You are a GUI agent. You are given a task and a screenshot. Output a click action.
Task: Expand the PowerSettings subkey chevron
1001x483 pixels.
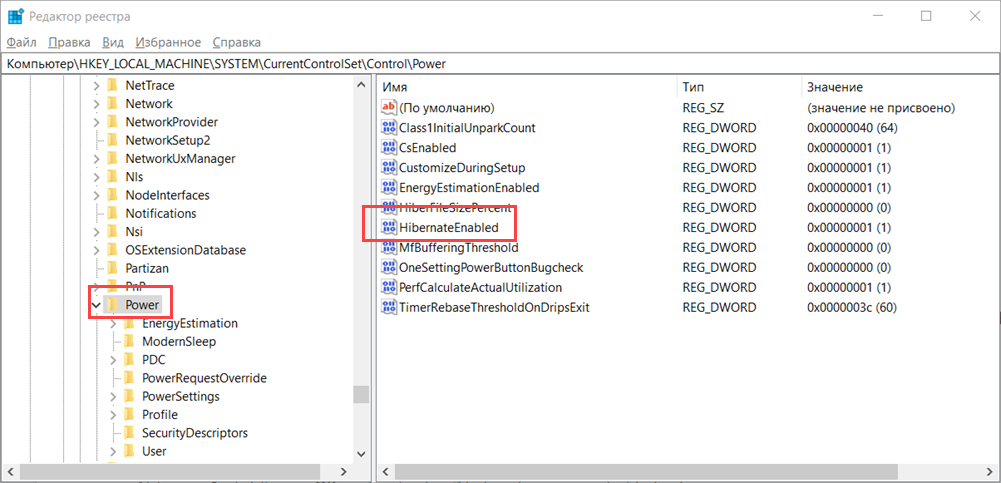(114, 397)
